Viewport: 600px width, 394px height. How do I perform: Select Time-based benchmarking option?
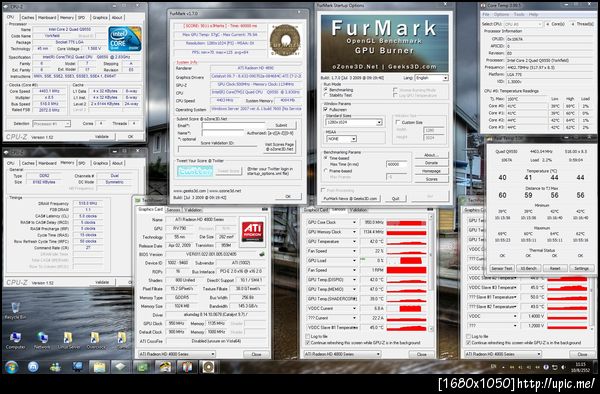click(326, 158)
